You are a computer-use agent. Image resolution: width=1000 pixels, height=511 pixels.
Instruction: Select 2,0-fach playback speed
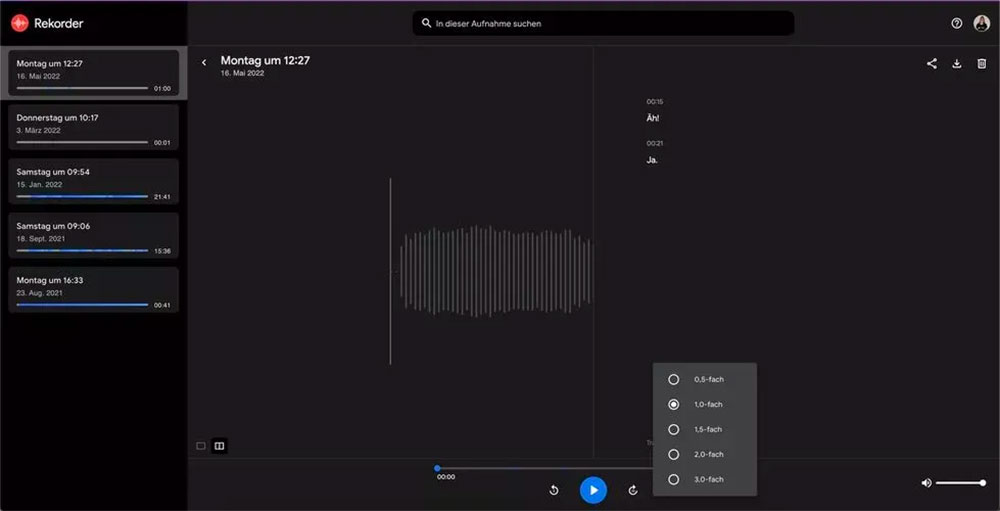point(705,454)
